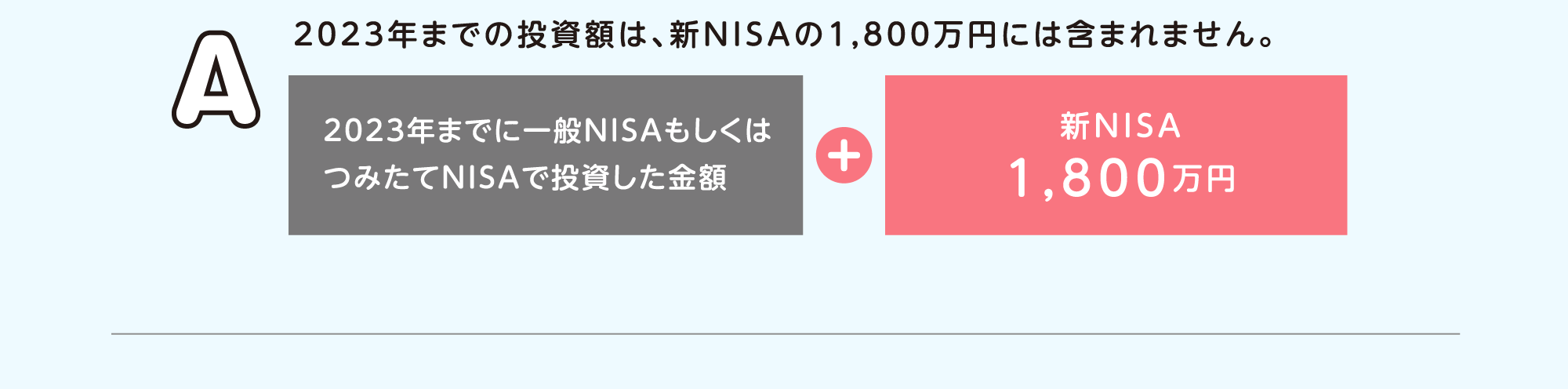Viewport: 1568px width, 389px height.
Task: Click the horizontal divider line below the boxes
Action: (786, 334)
